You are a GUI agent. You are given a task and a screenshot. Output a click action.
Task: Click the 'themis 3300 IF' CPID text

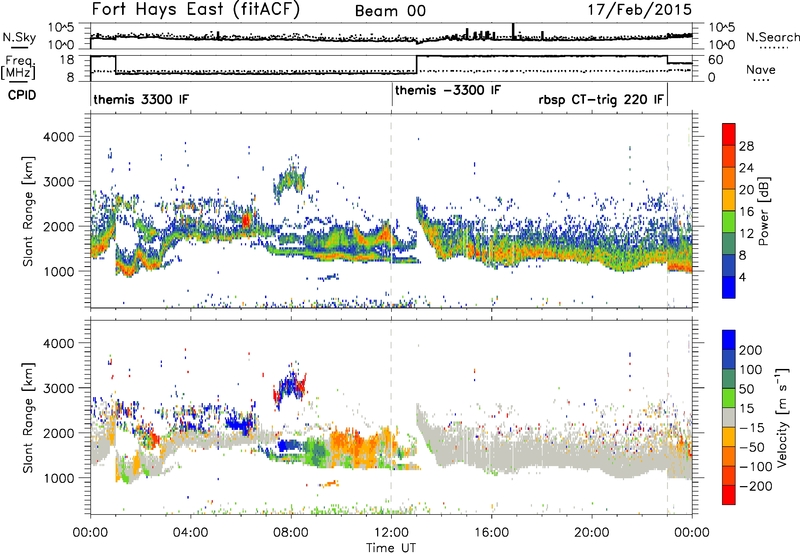coord(141,99)
